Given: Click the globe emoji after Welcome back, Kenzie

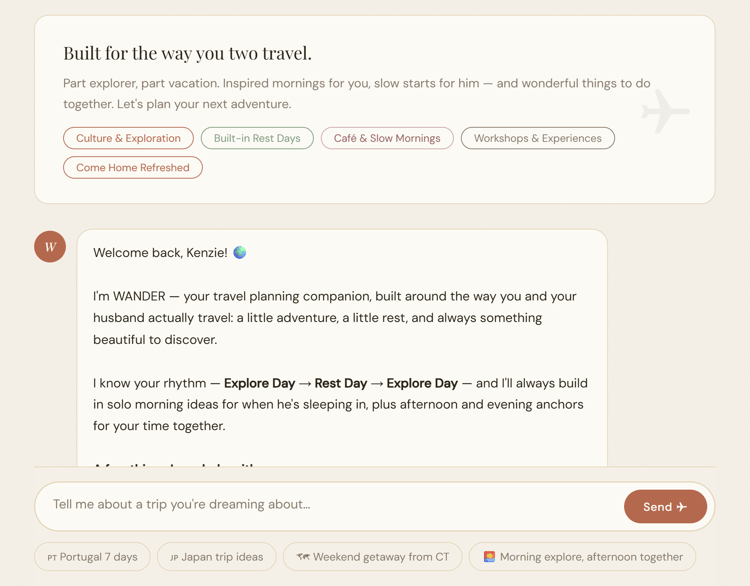Looking at the screenshot, I should (x=240, y=252).
